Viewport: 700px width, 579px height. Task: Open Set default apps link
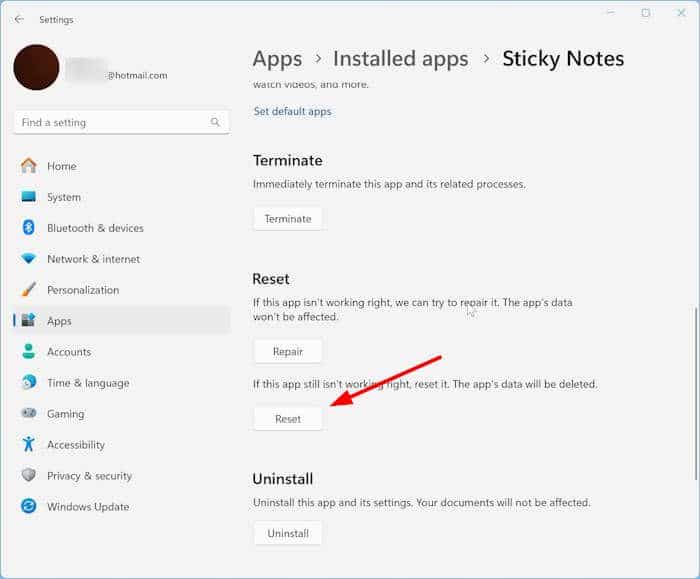tap(292, 111)
